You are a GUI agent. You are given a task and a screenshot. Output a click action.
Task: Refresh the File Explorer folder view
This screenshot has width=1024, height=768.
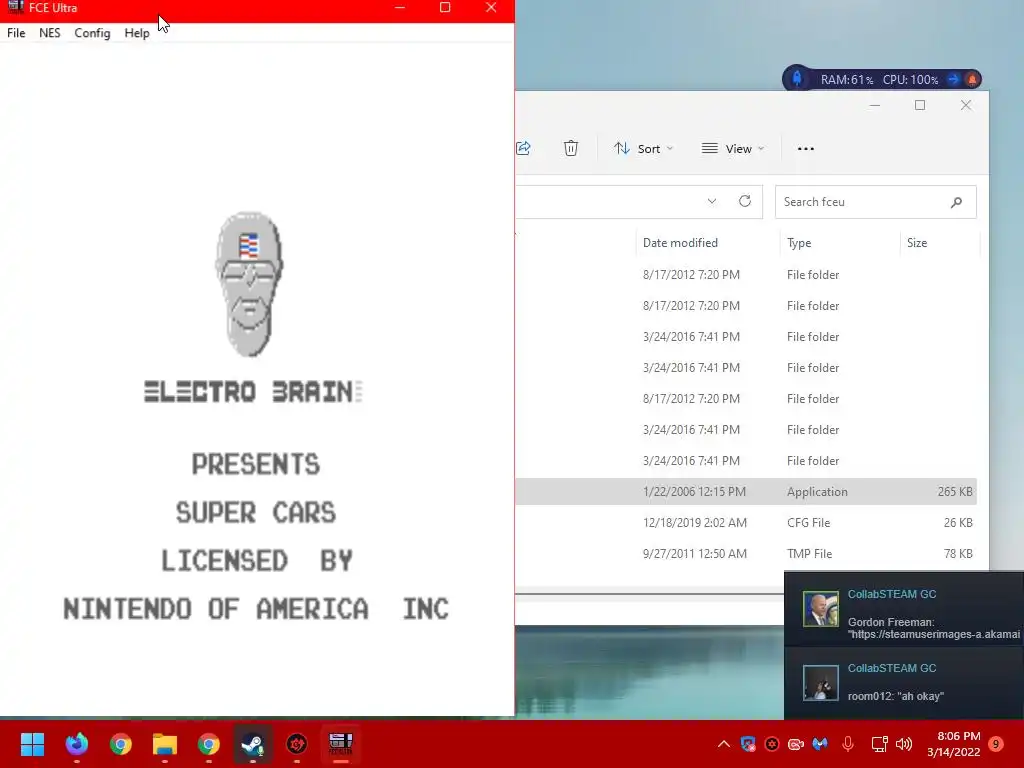pyautogui.click(x=744, y=201)
